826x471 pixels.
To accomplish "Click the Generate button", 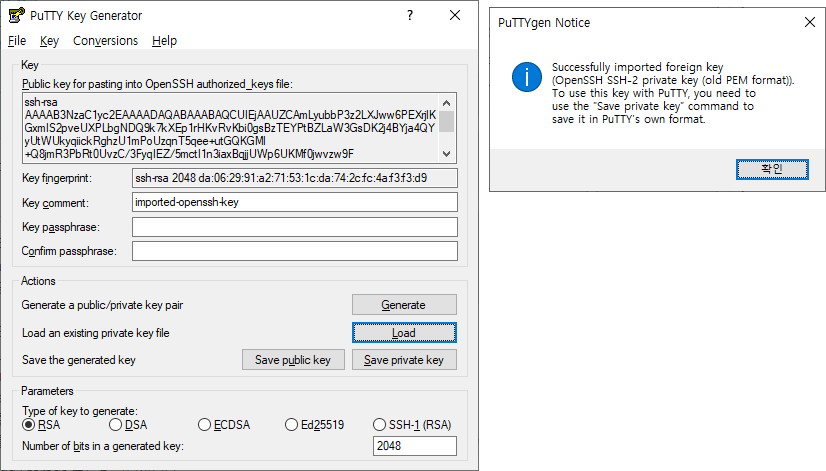I will pyautogui.click(x=404, y=305).
